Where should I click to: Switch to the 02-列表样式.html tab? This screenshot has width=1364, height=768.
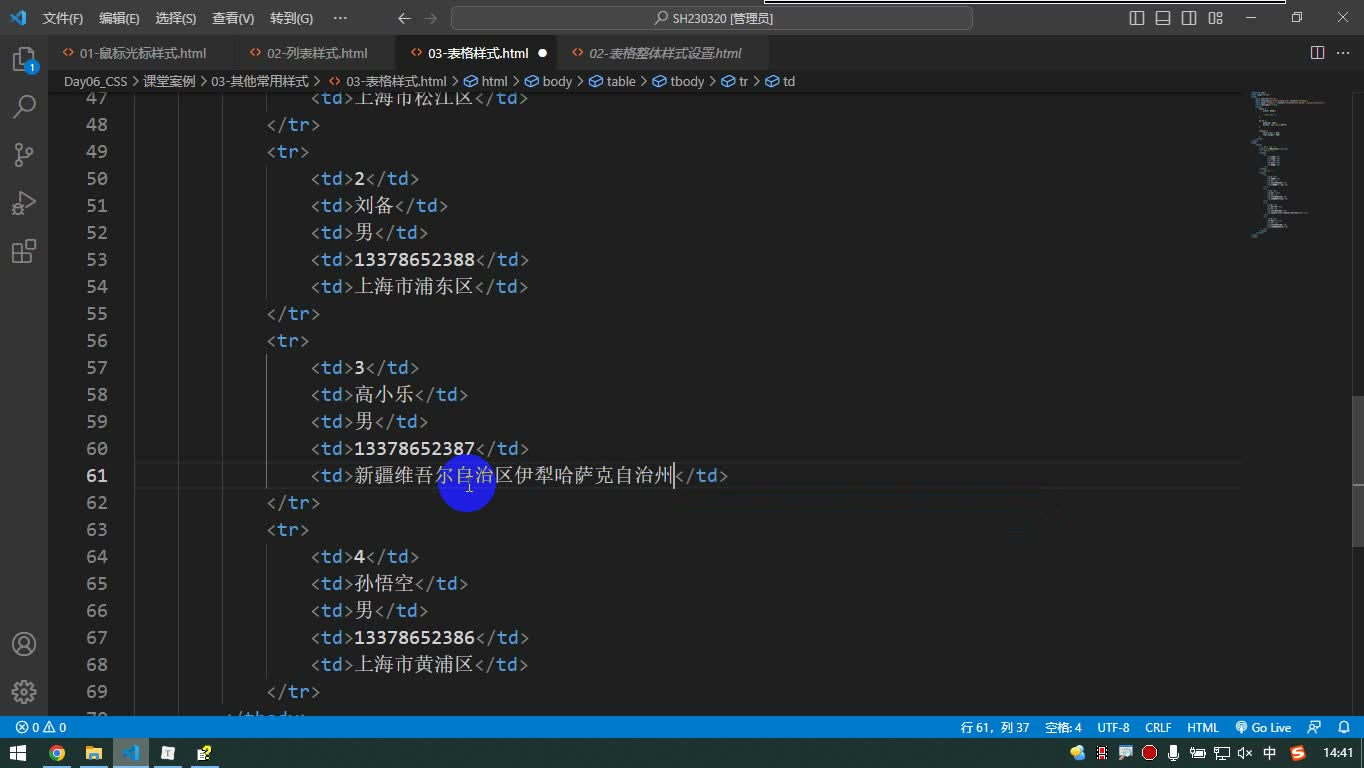tap(316, 53)
